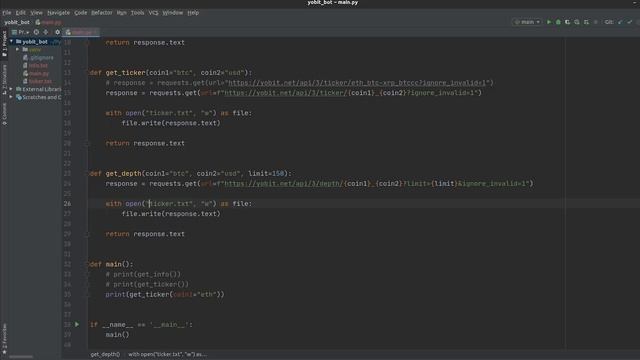640x360 pixels.
Task: Click the yobit.net depth API URL link
Action: tap(284, 184)
